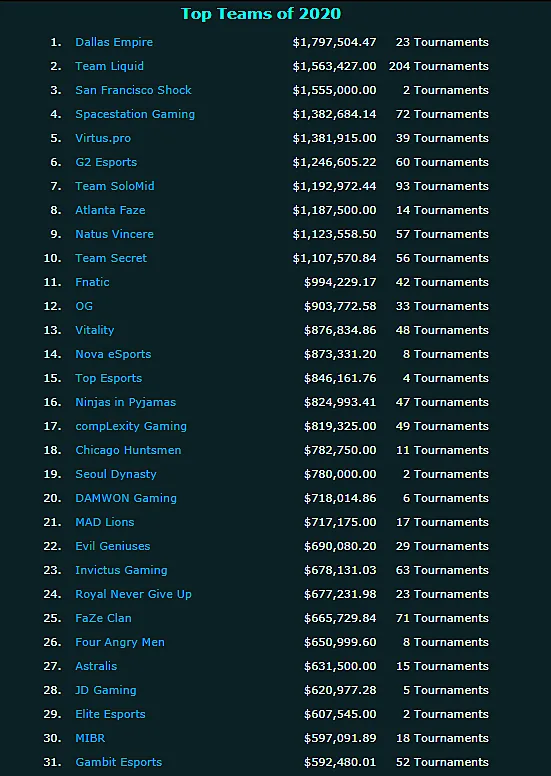The width and height of the screenshot is (551, 776).
Task: Click the Ninjas in Pyjamas link
Action: pyautogui.click(x=126, y=402)
